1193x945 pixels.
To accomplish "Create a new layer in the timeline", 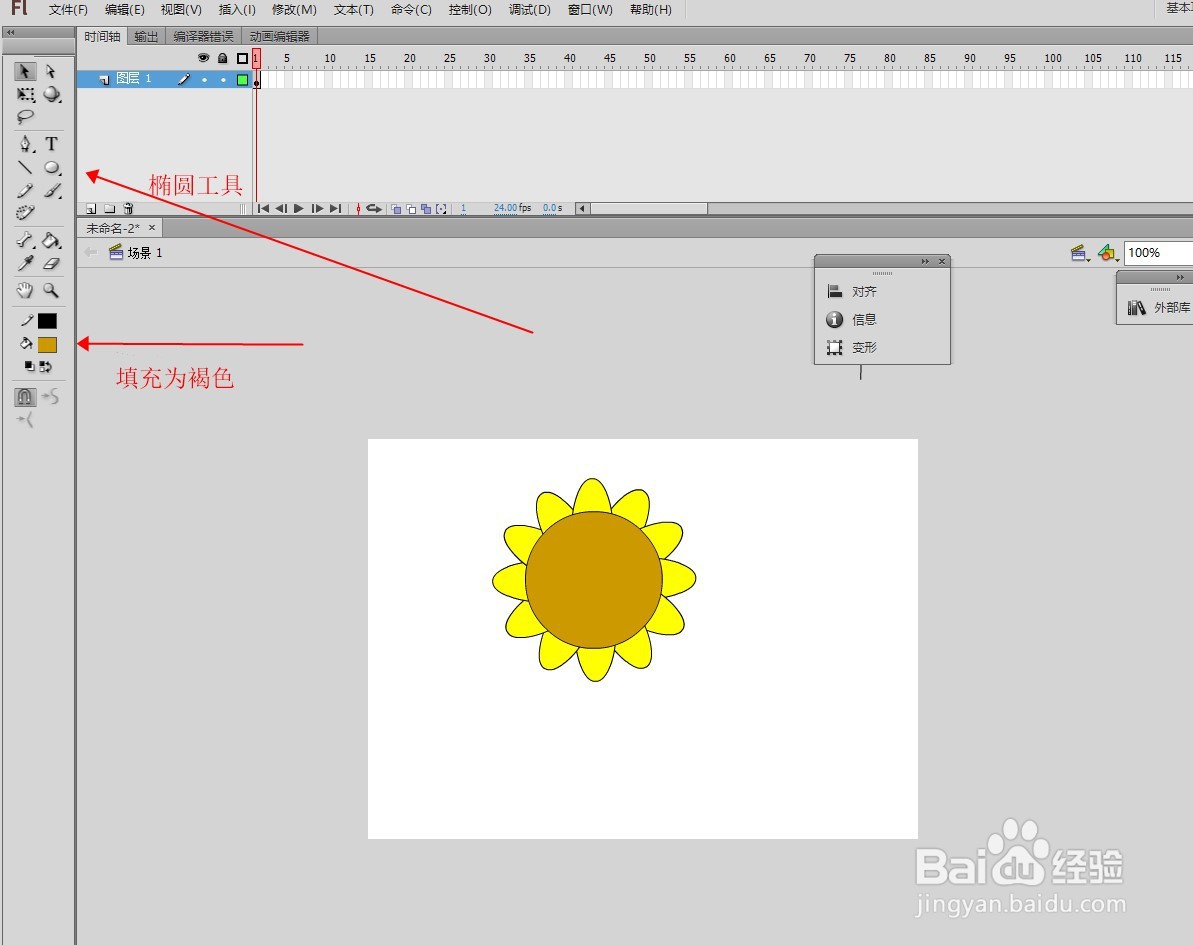I will 90,208.
